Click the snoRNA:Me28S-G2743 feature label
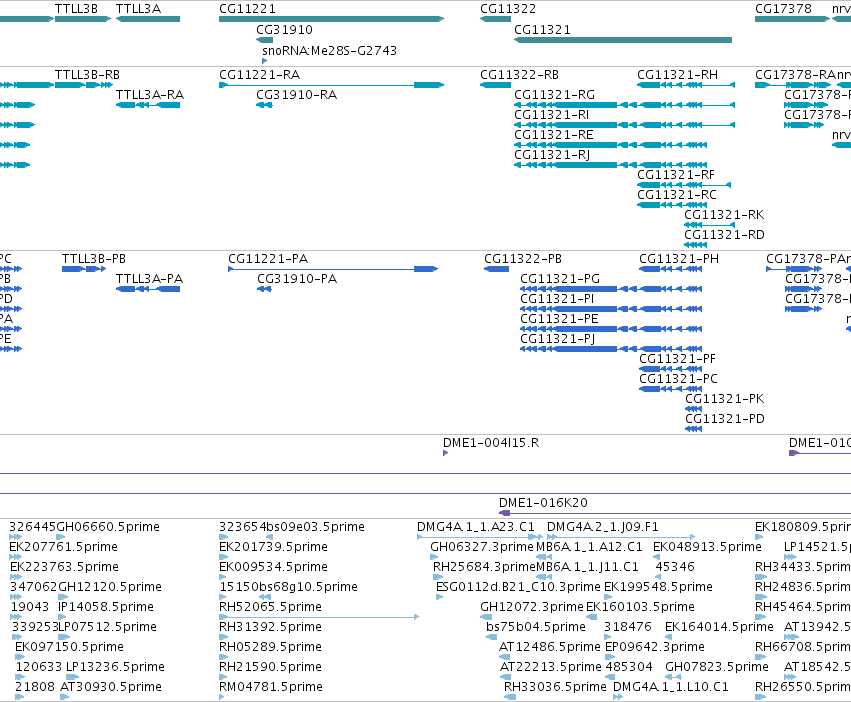 (x=329, y=50)
